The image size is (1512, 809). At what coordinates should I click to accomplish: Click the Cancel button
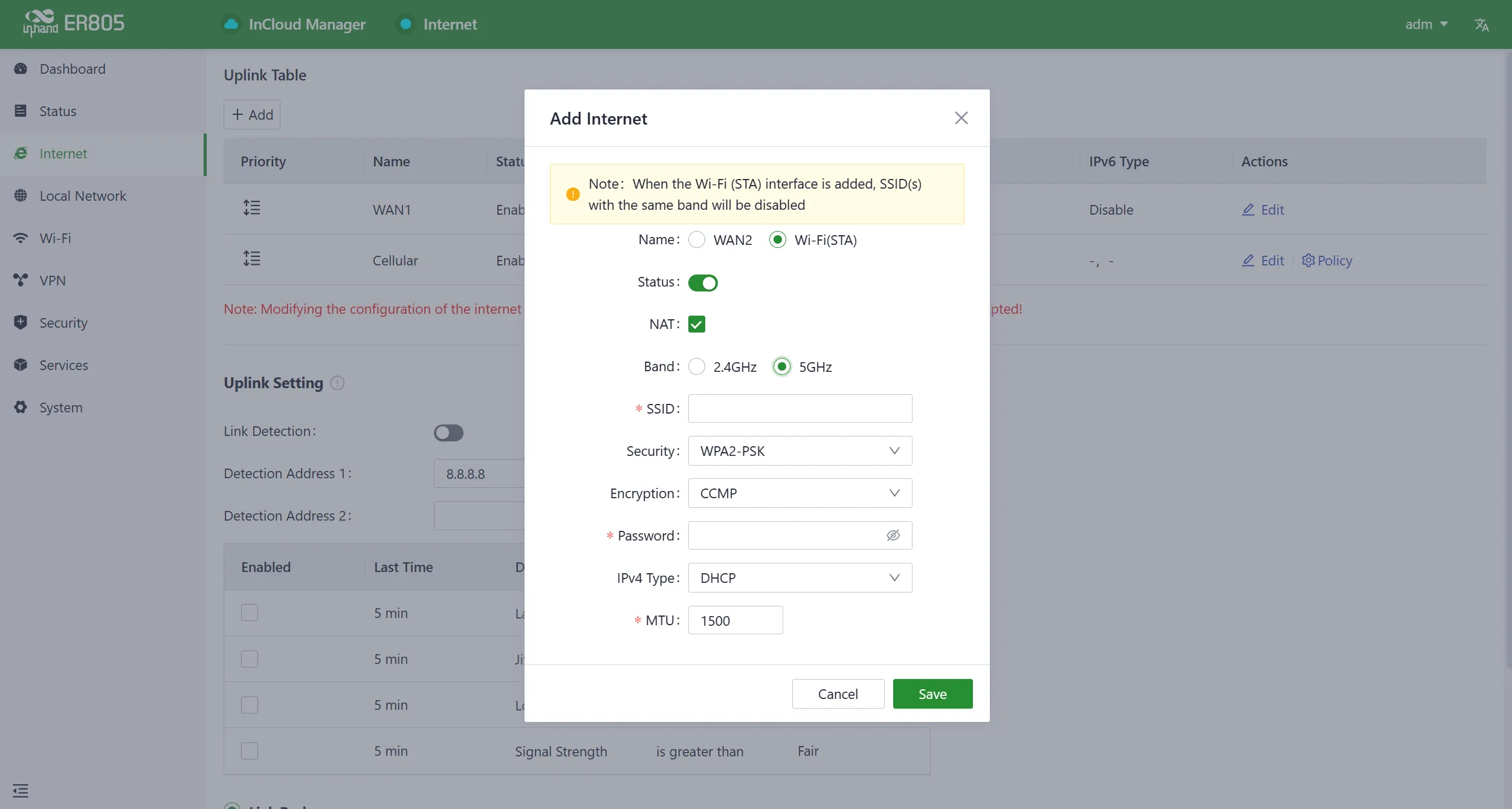click(x=838, y=694)
